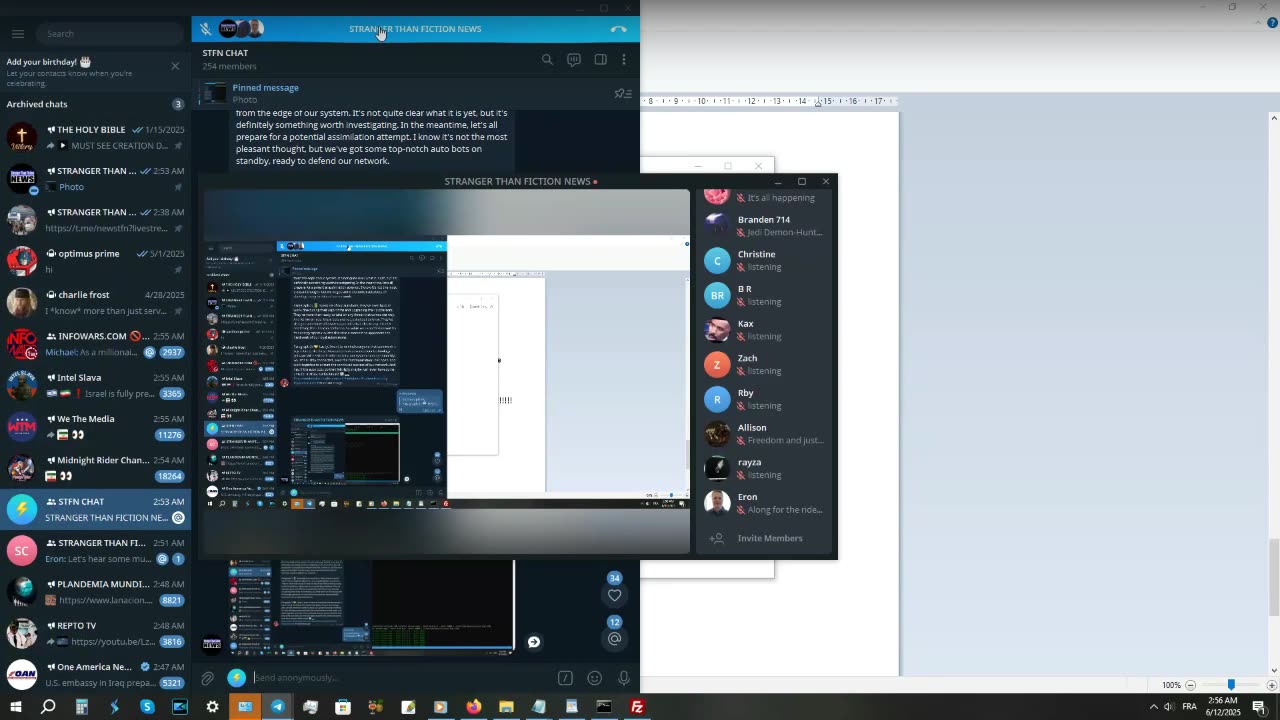
Task: Select participant Branden 714
Action: coord(766,225)
